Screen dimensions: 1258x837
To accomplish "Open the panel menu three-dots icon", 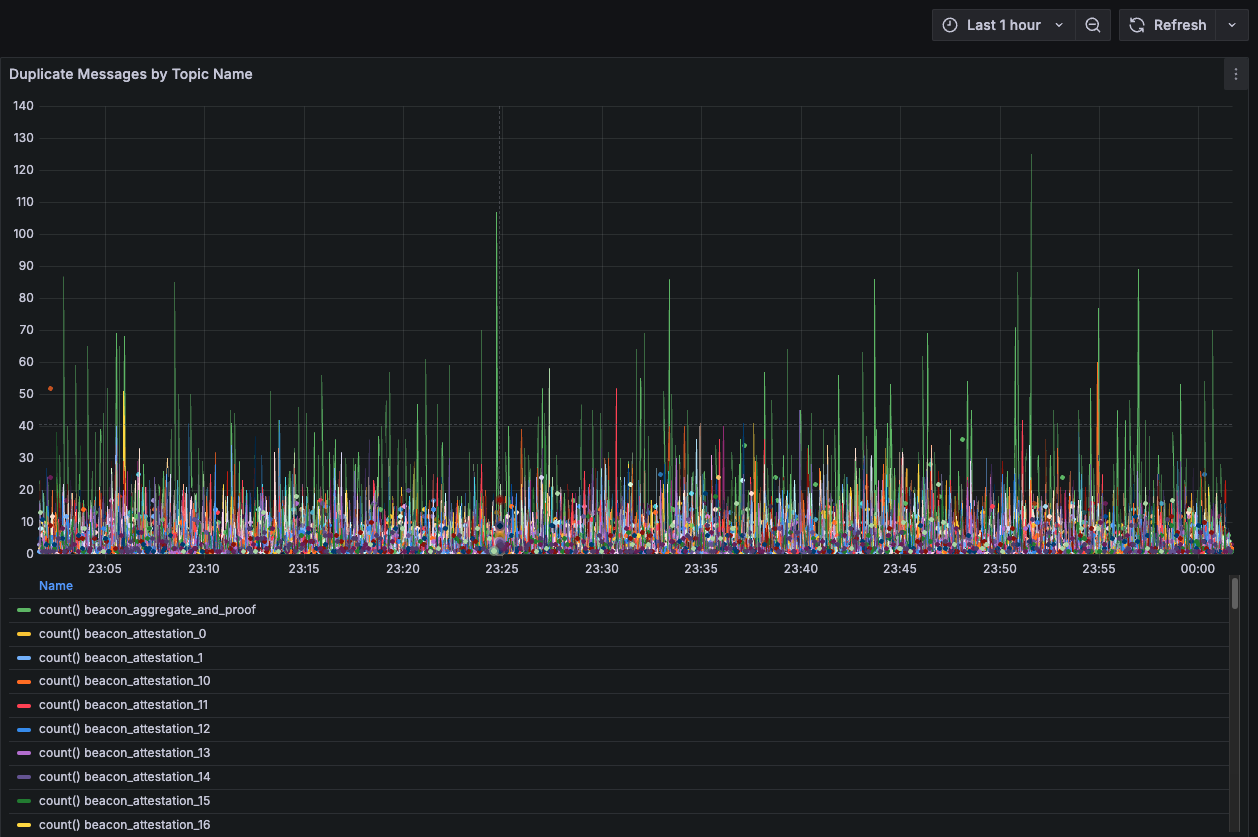I will 1236,74.
